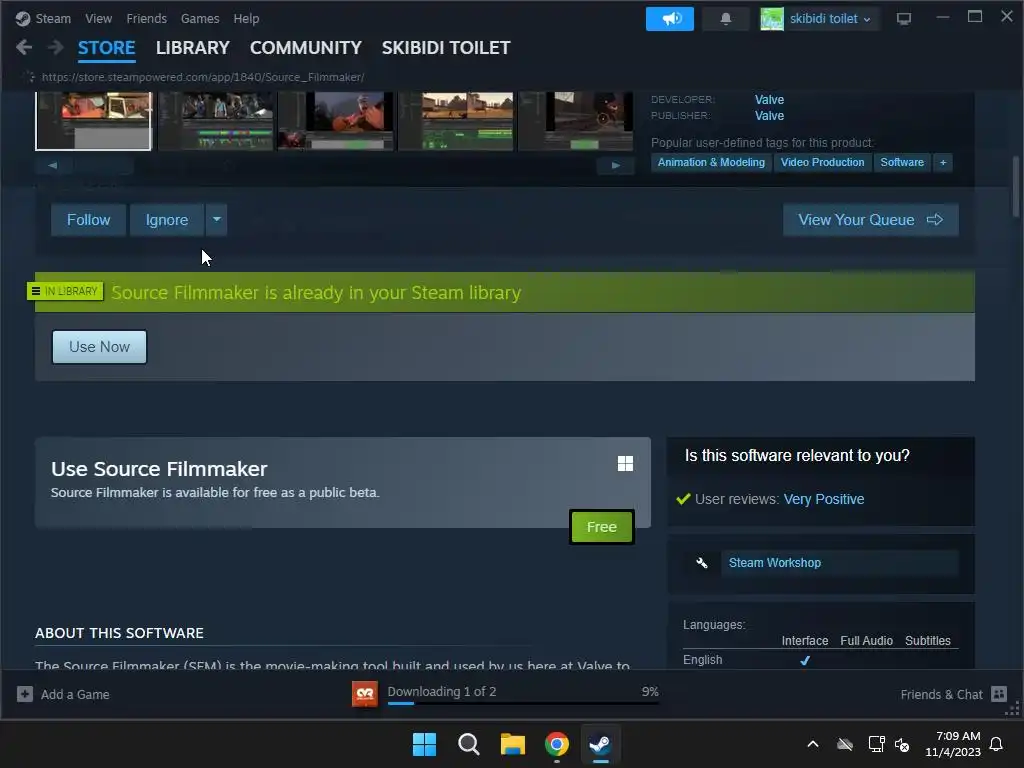Click the Add a Game plus icon

pos(25,694)
